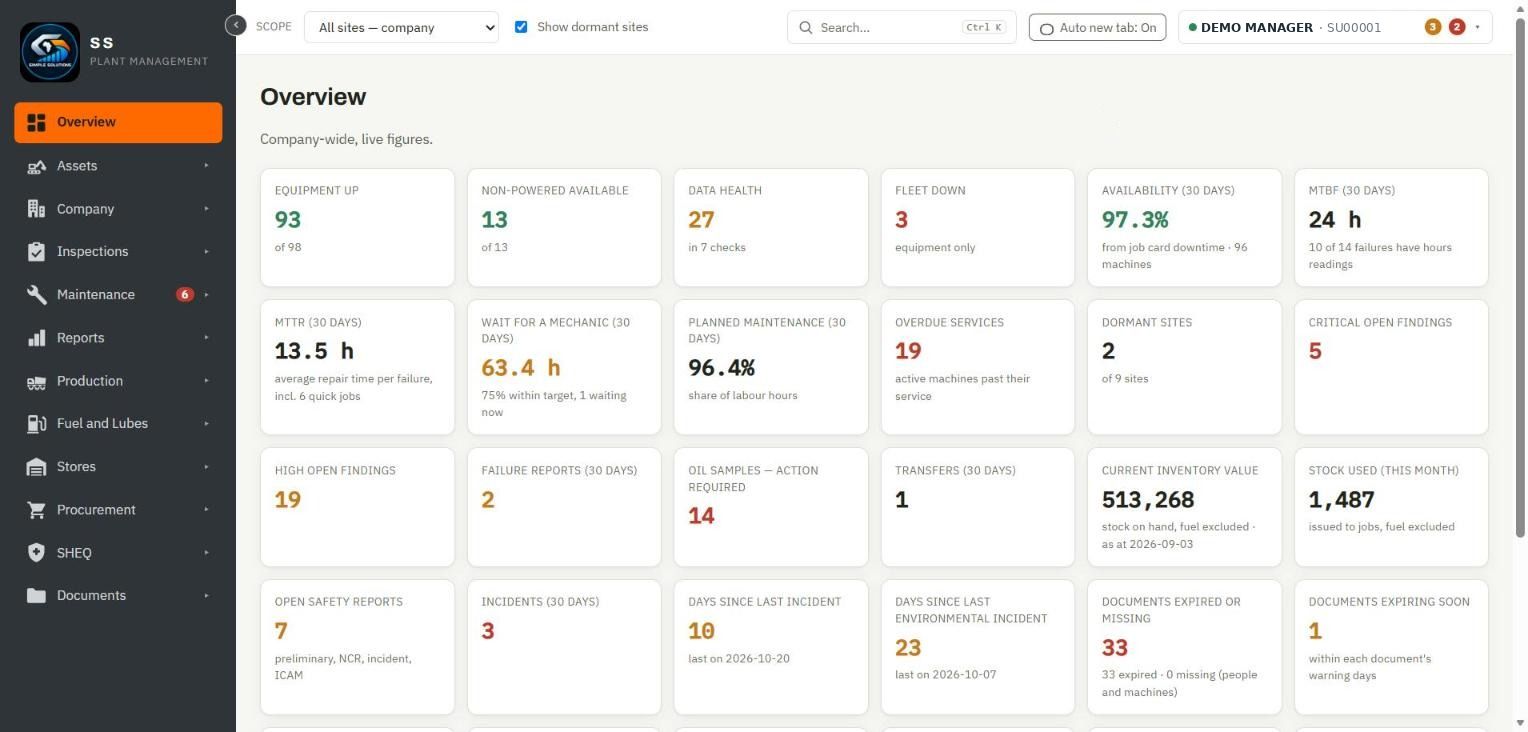
Task: Expand the Inspections submenu arrow
Action: point(207,252)
